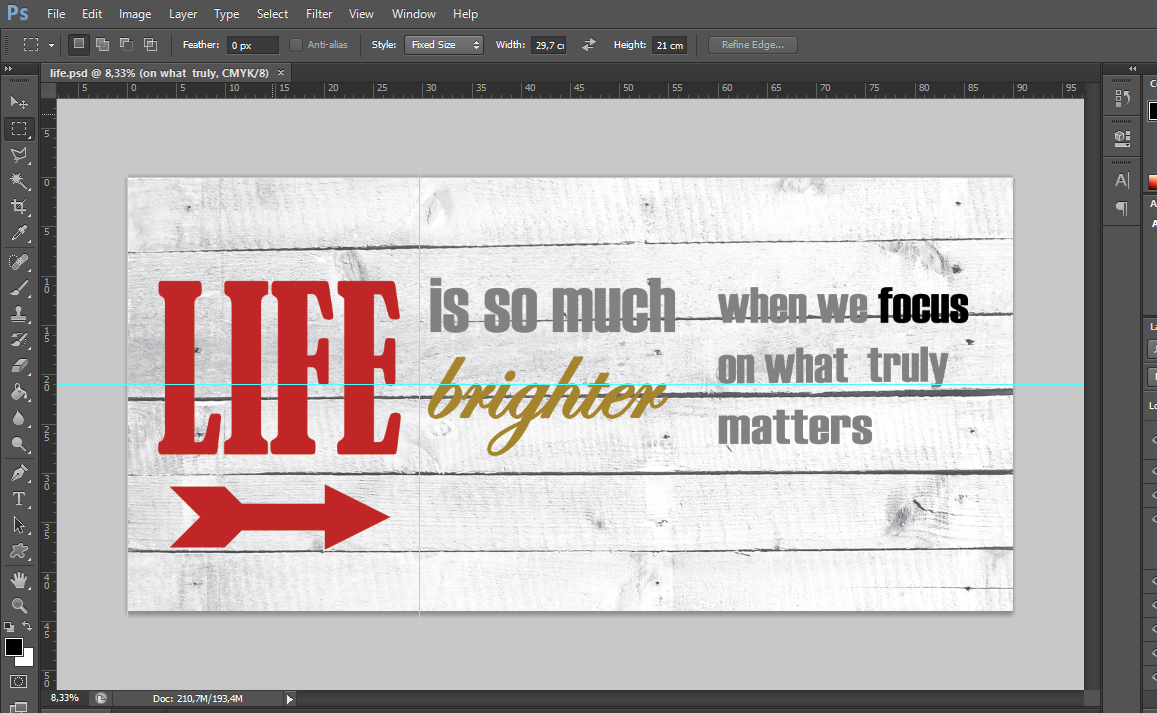Click the status bar preview icon

pyautogui.click(x=101, y=698)
